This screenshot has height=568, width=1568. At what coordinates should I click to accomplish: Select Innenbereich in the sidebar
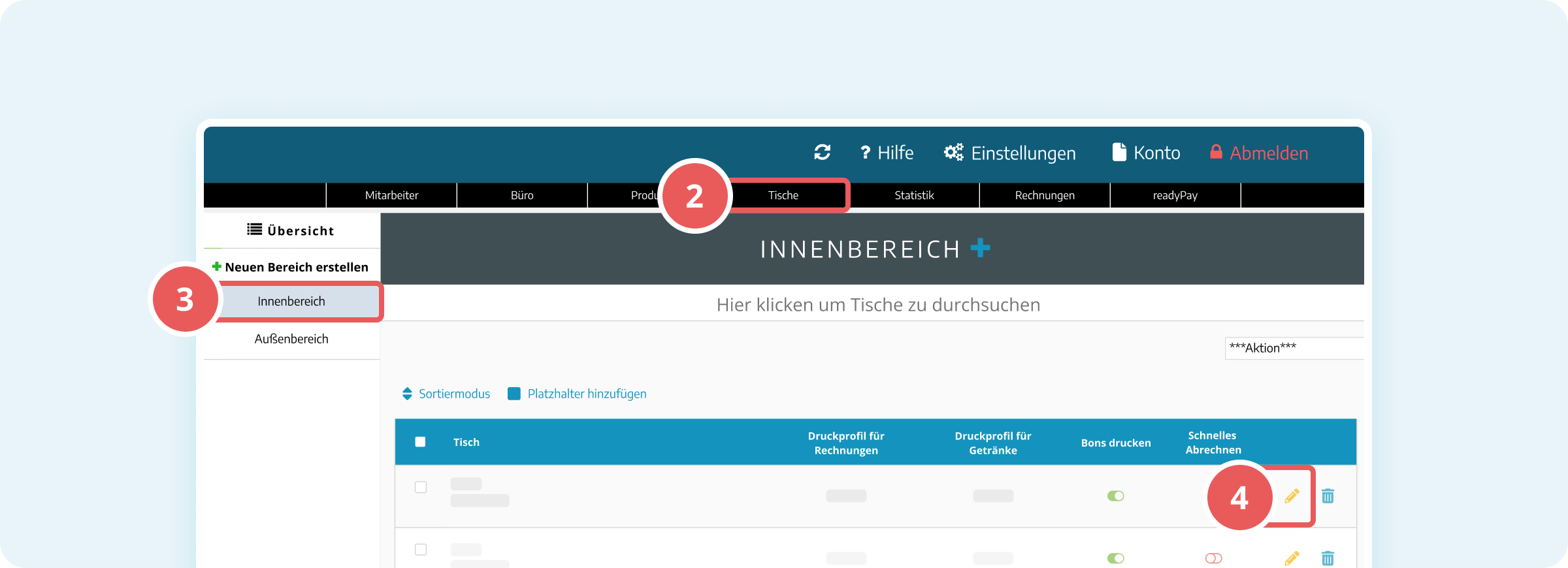click(291, 301)
